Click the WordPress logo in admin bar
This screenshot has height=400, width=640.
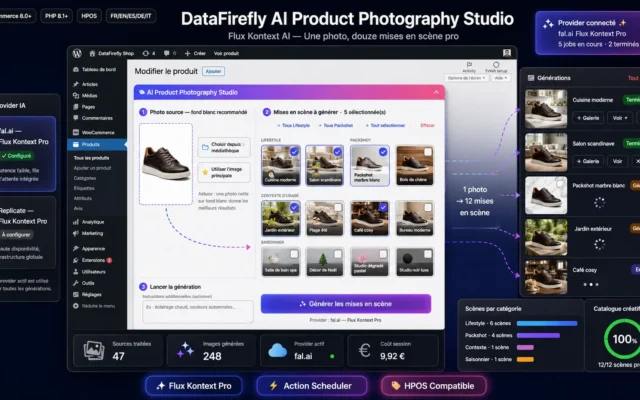click(x=77, y=53)
